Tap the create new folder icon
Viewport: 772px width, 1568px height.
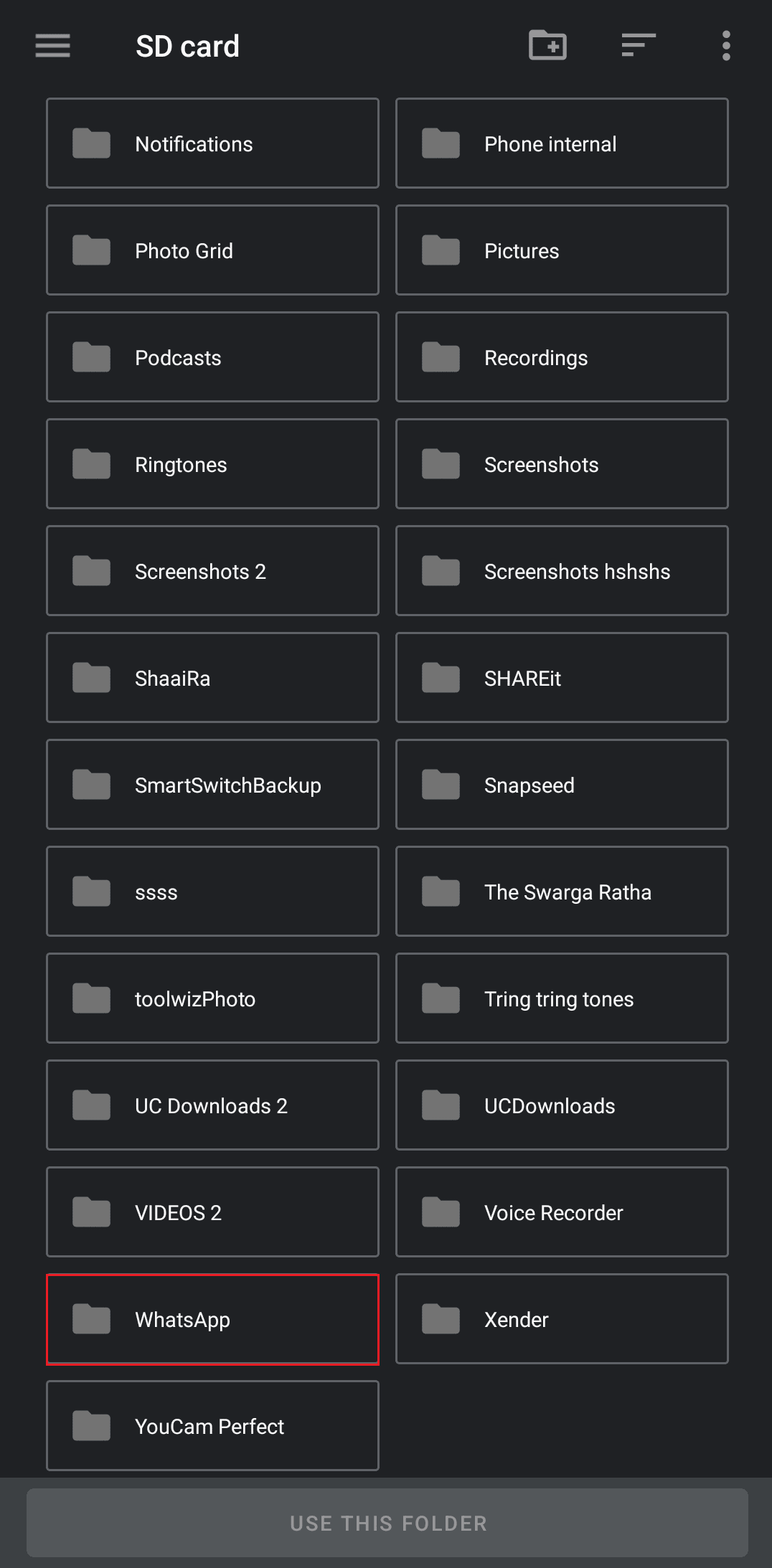click(547, 45)
